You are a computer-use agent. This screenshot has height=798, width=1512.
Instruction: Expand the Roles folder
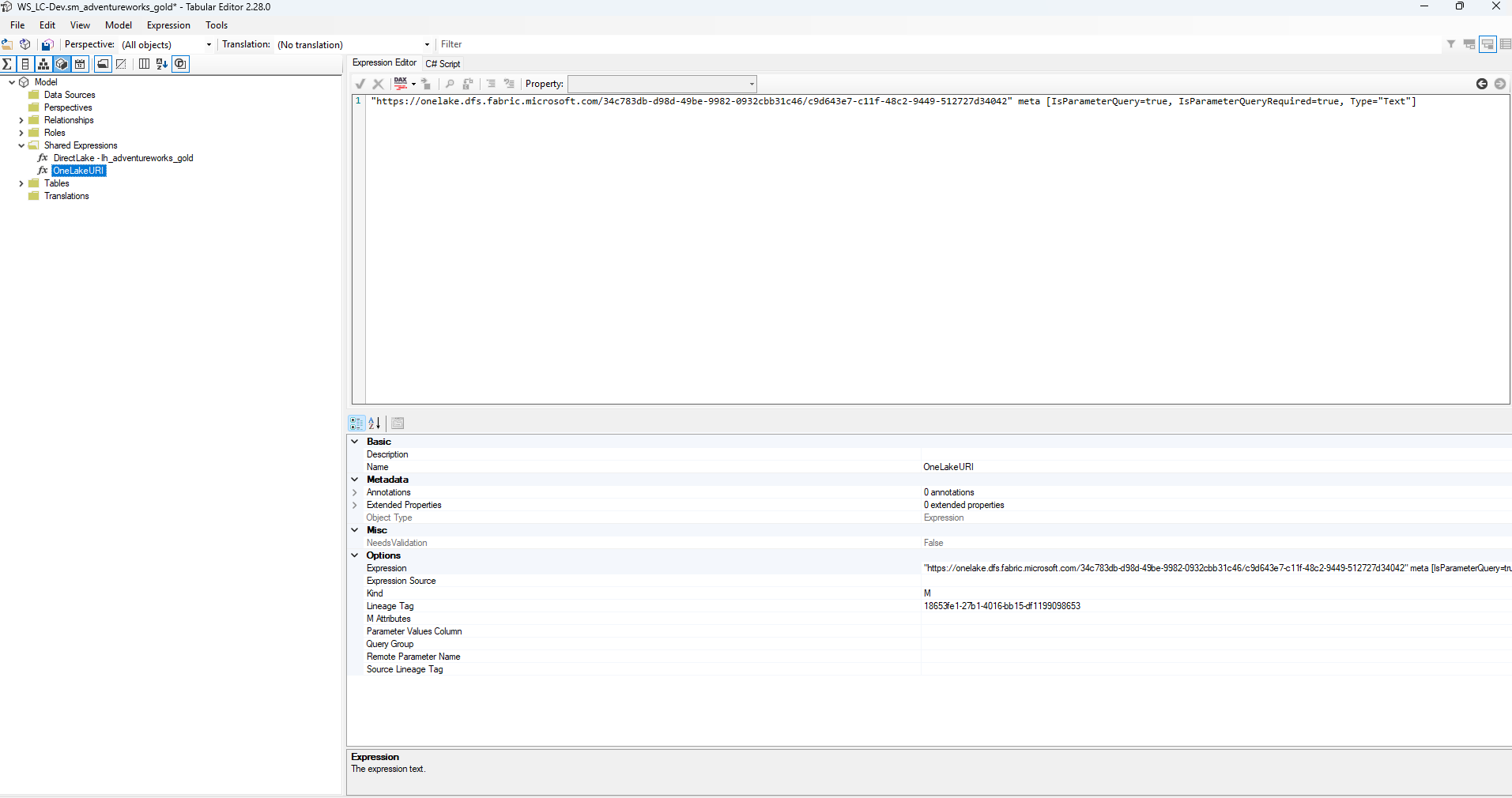pyautogui.click(x=21, y=133)
